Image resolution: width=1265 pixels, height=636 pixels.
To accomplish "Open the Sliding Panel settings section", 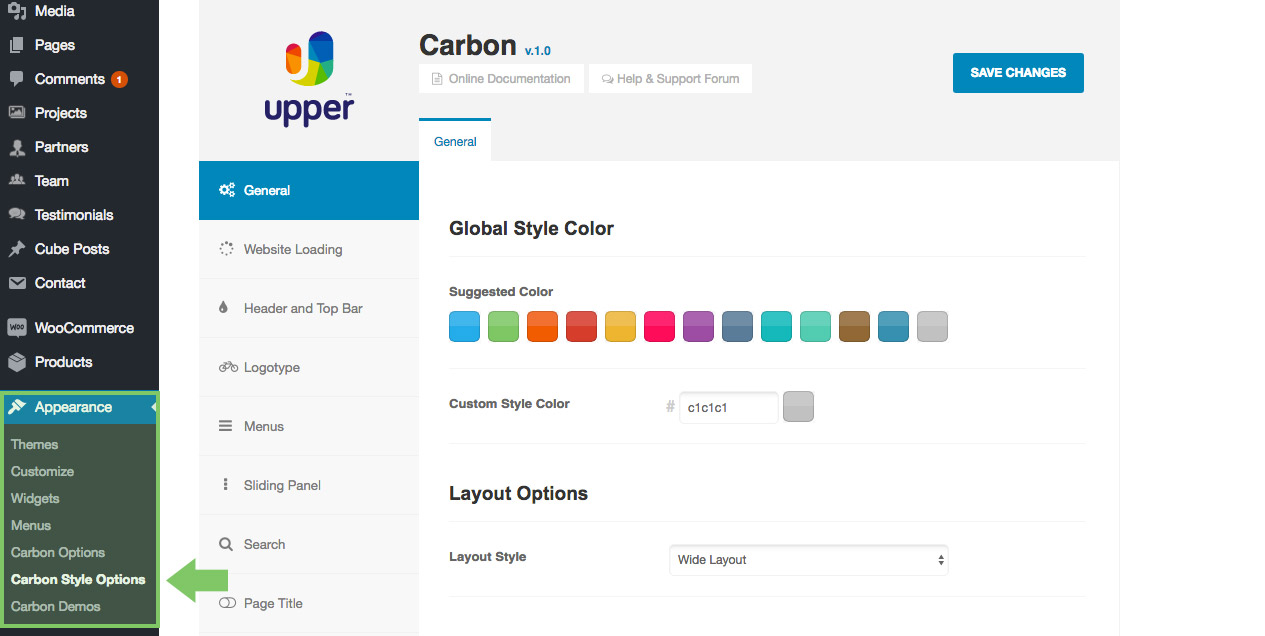I will pyautogui.click(x=282, y=485).
